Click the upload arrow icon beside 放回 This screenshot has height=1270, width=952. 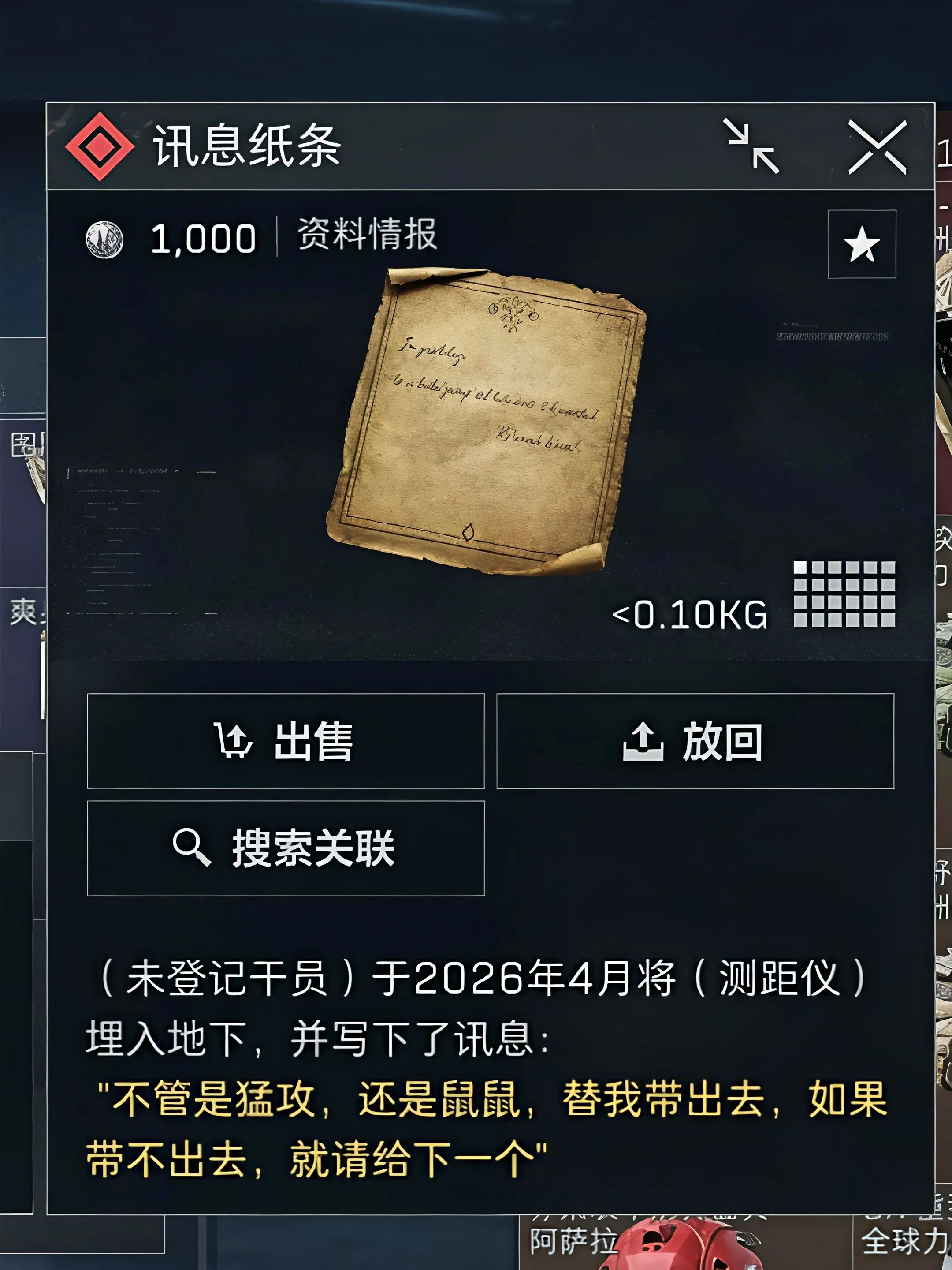[x=643, y=741]
